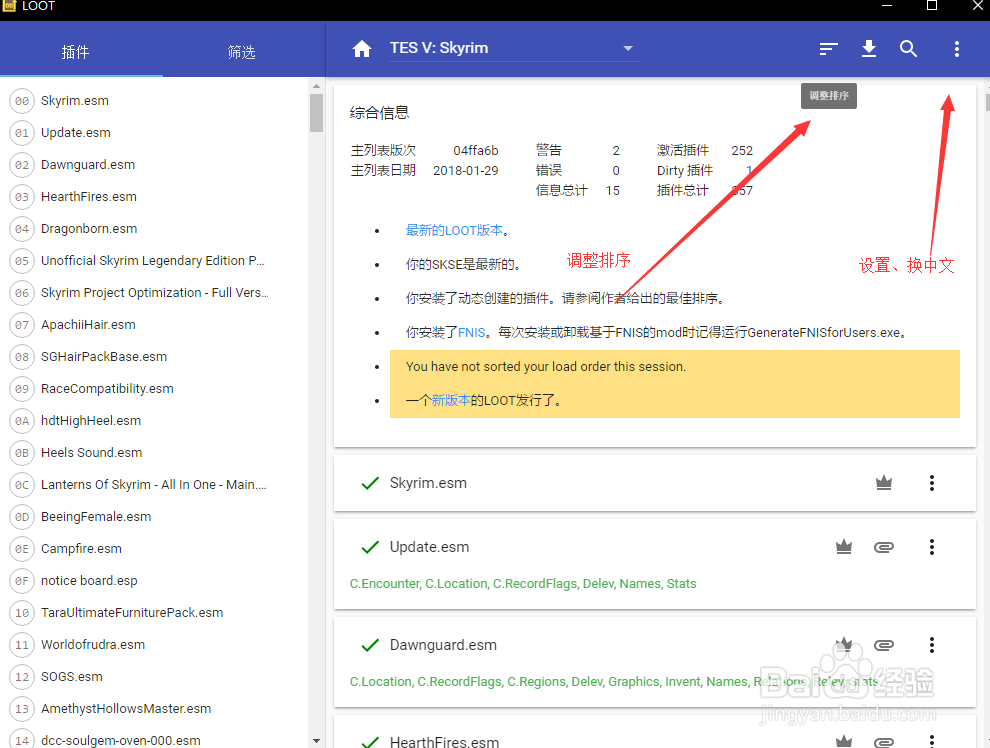Maximize the LOOT window
This screenshot has height=748, width=990.
[x=932, y=6]
